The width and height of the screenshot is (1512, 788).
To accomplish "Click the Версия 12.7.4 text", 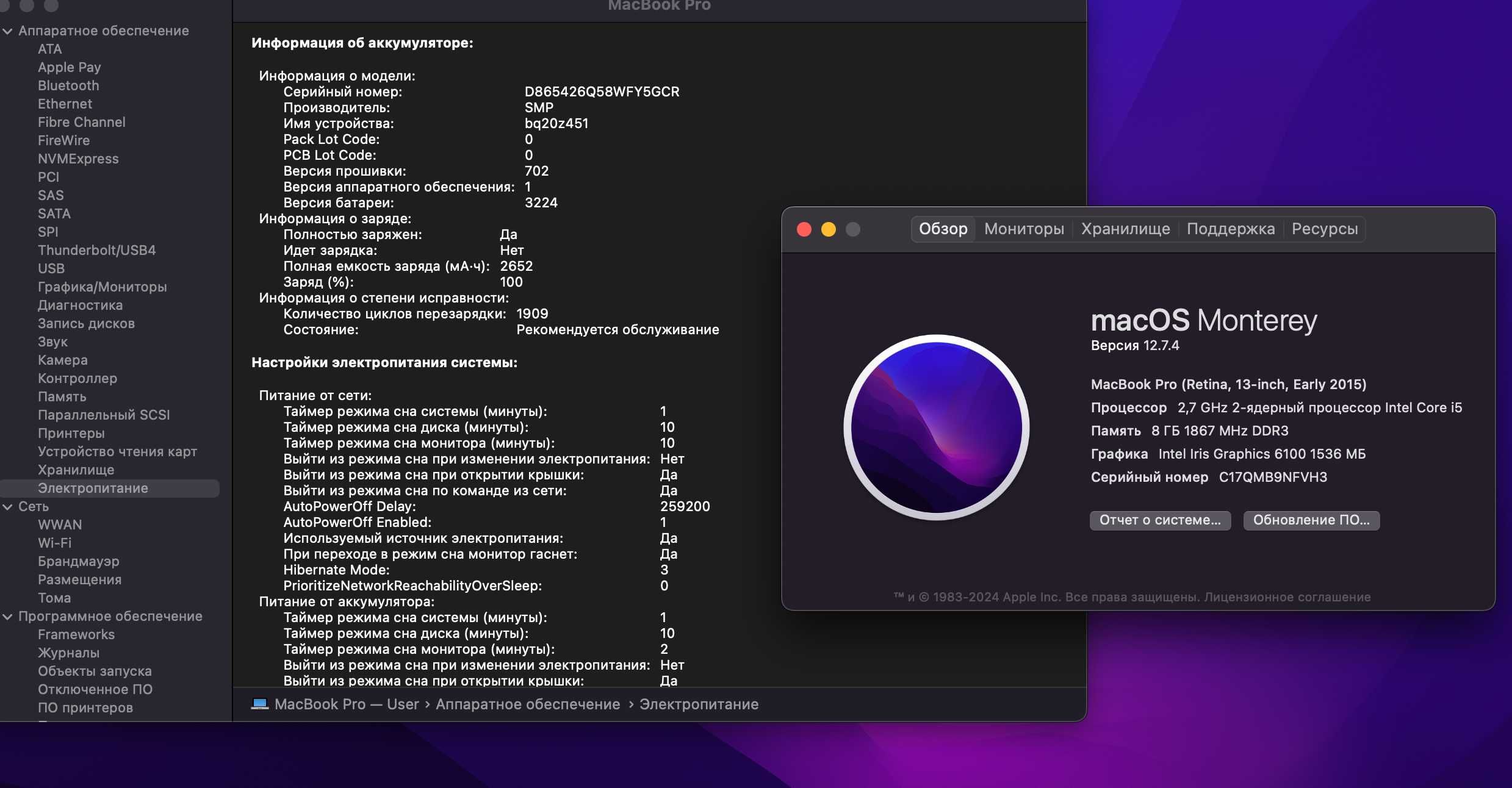I will point(1135,346).
